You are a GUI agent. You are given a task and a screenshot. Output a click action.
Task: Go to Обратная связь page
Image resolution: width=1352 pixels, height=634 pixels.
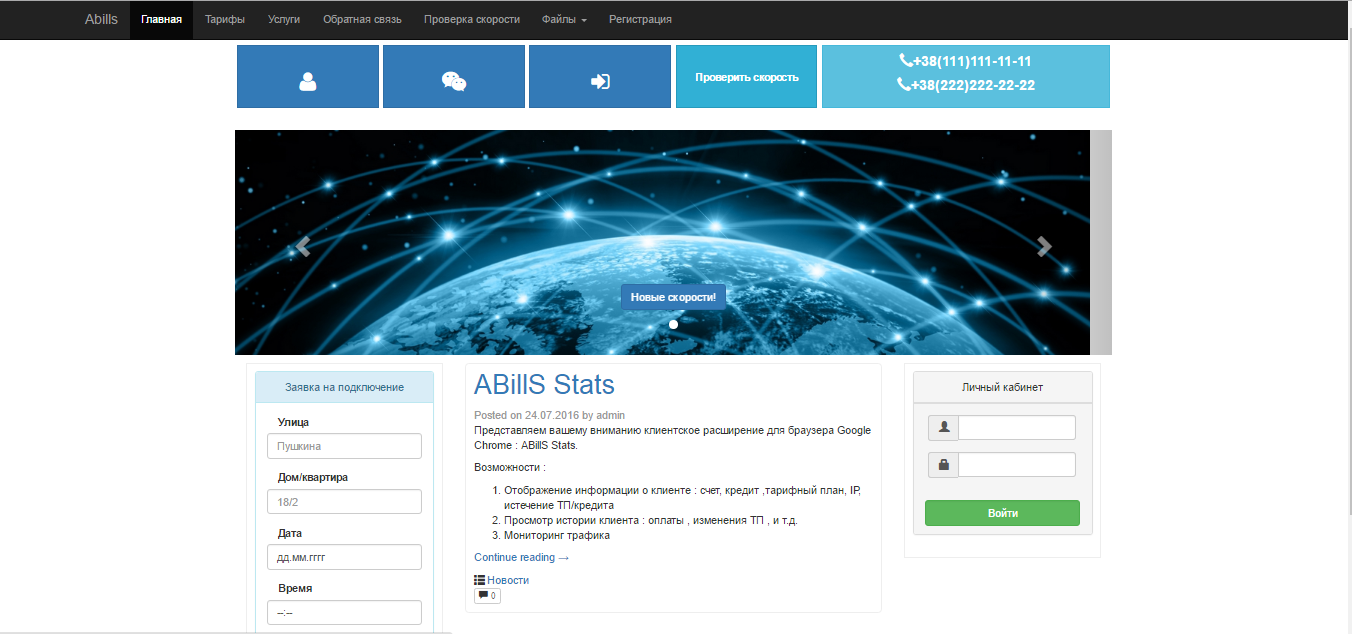click(x=362, y=19)
